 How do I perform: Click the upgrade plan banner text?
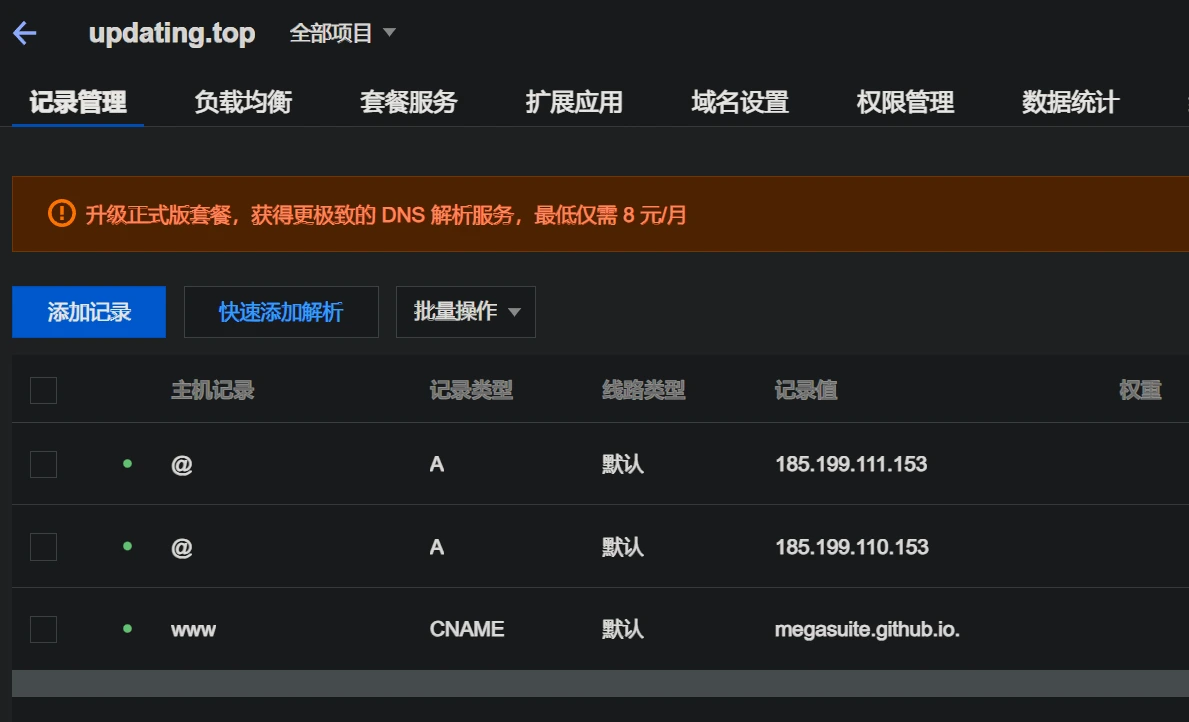tap(386, 214)
